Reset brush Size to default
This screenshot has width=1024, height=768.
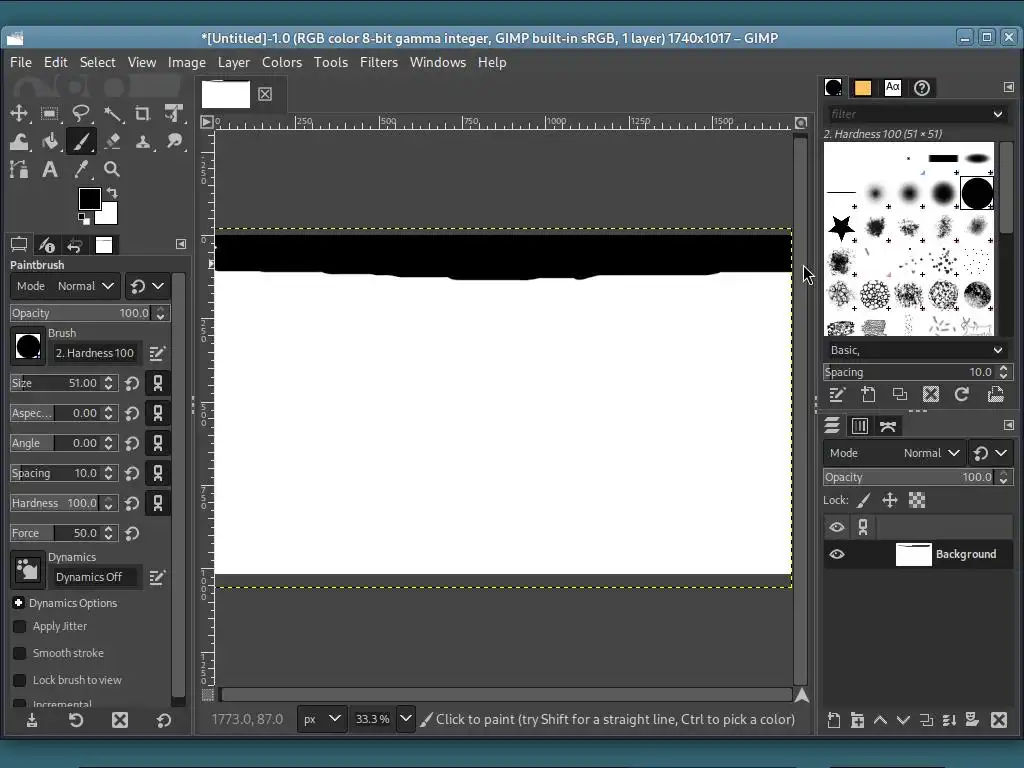132,383
